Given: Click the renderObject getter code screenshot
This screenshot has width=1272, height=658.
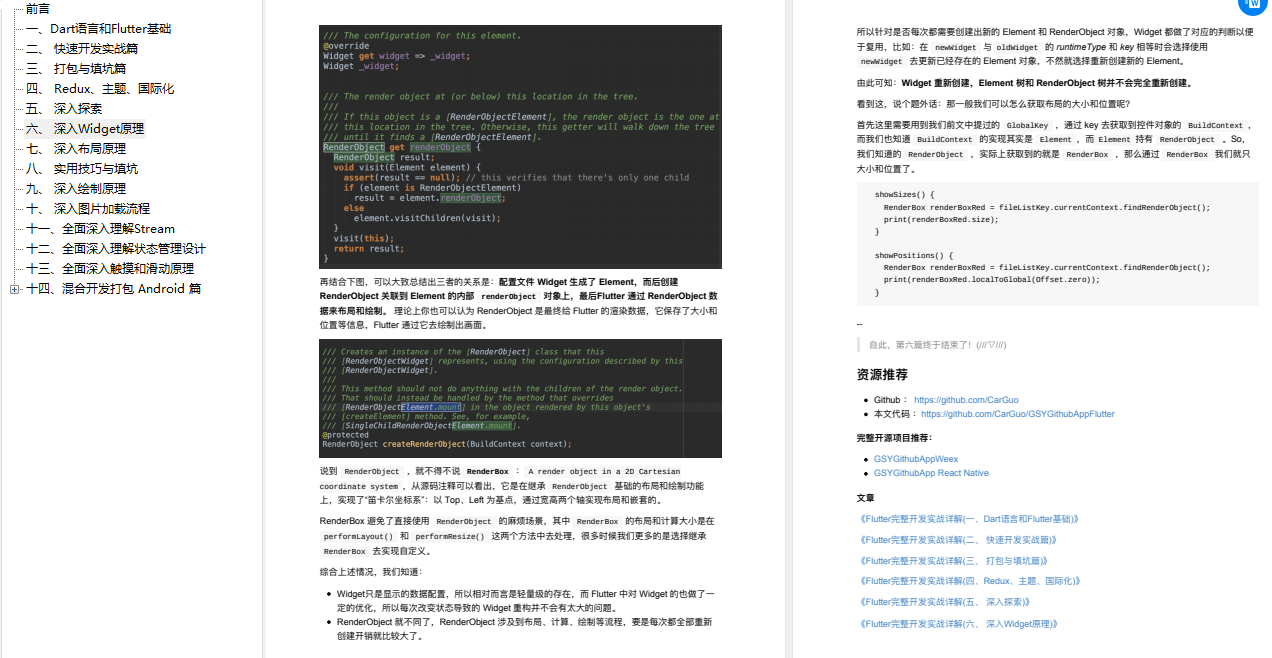Looking at the screenshot, I should click(520, 146).
